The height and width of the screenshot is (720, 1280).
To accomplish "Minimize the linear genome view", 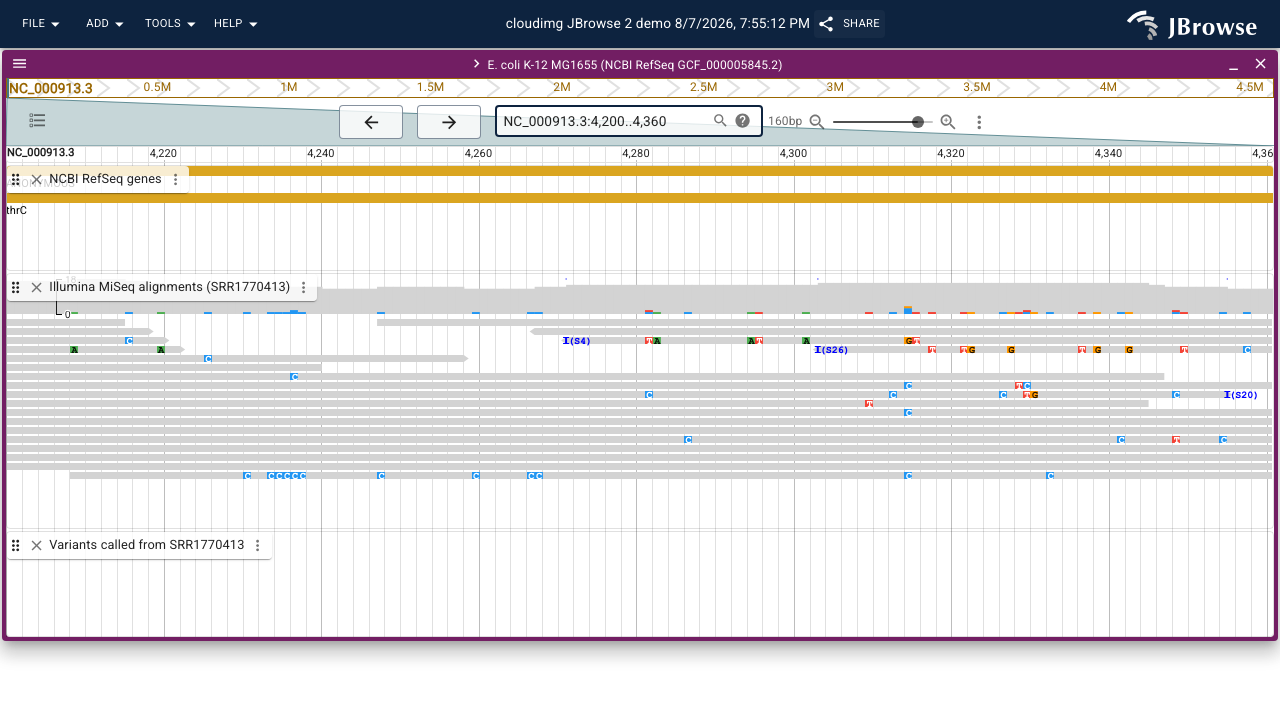I will point(1234,64).
